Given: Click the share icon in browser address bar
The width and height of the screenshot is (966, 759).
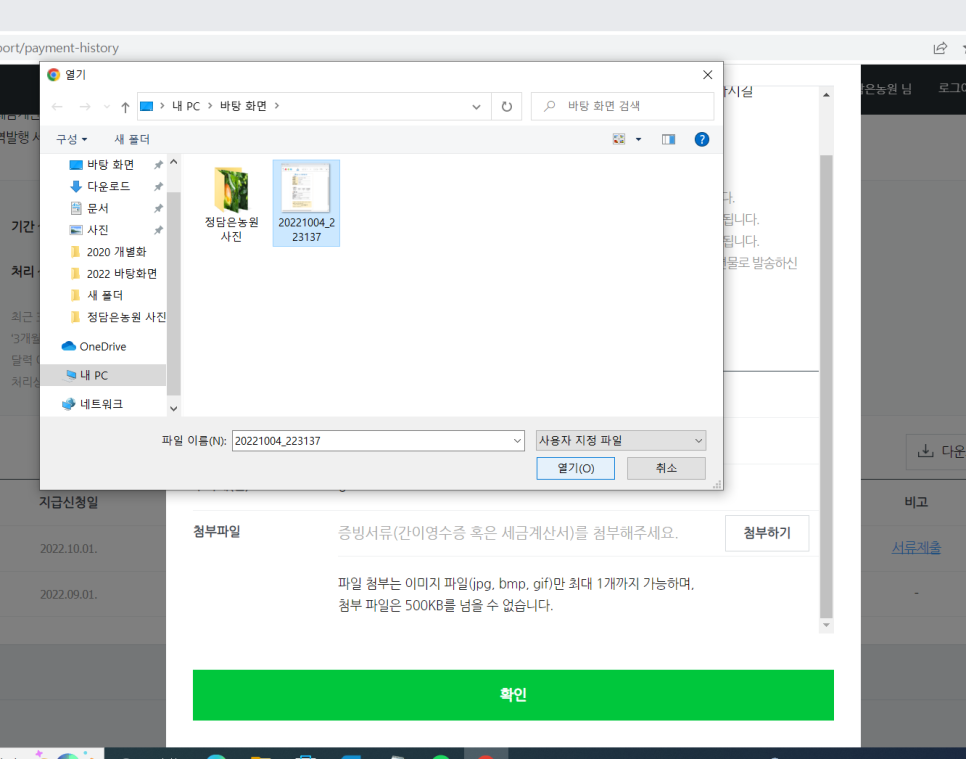Looking at the screenshot, I should tap(940, 48).
